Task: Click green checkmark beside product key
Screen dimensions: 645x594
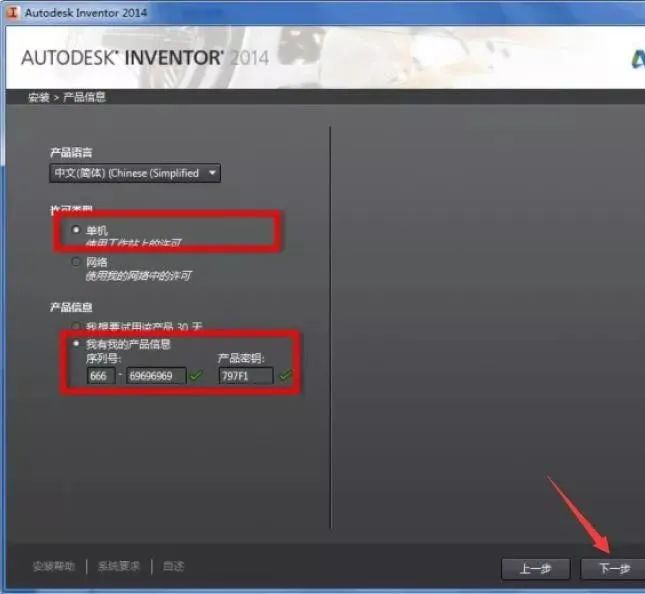Action: (x=285, y=375)
